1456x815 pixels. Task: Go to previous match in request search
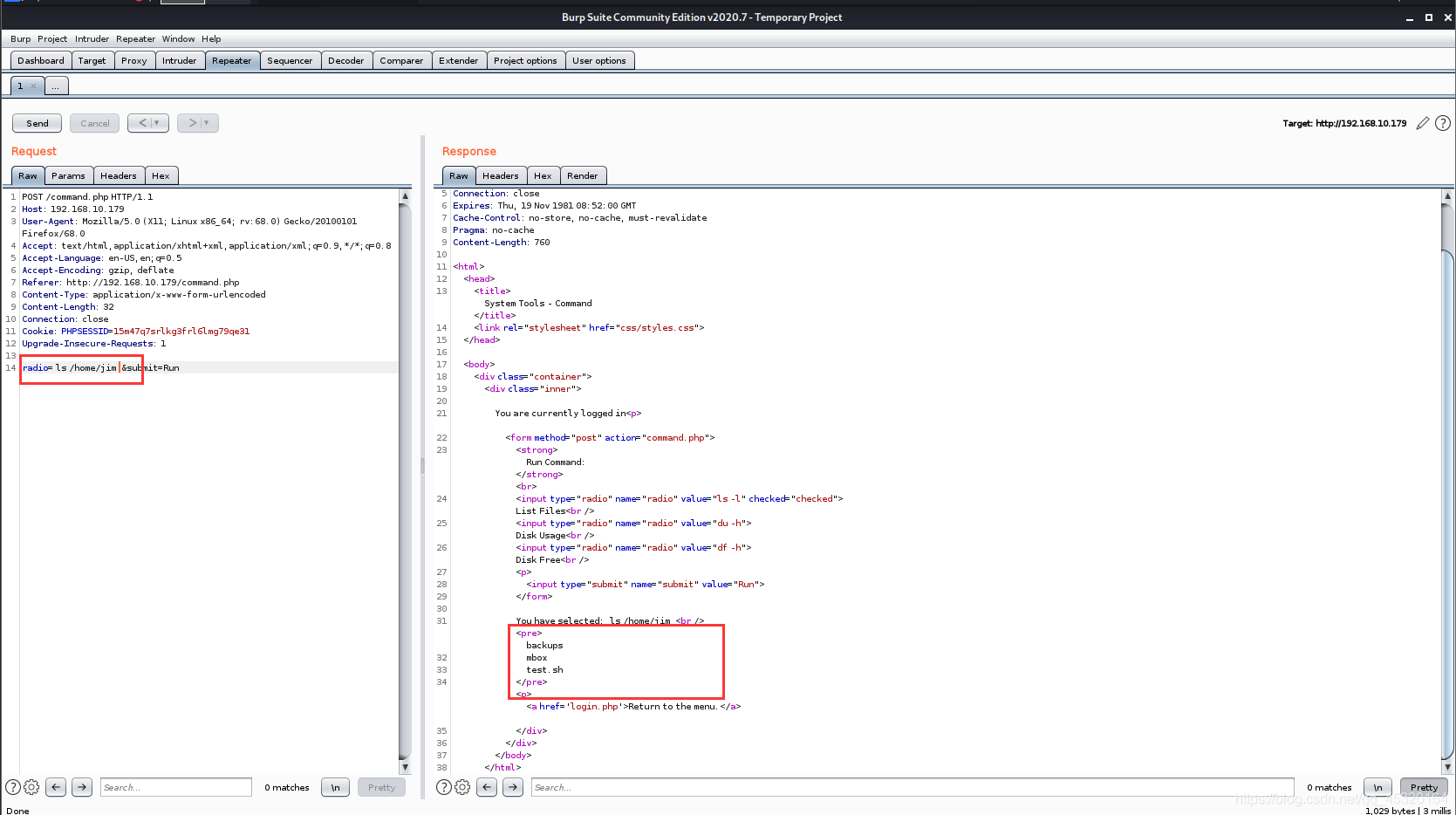(x=56, y=787)
